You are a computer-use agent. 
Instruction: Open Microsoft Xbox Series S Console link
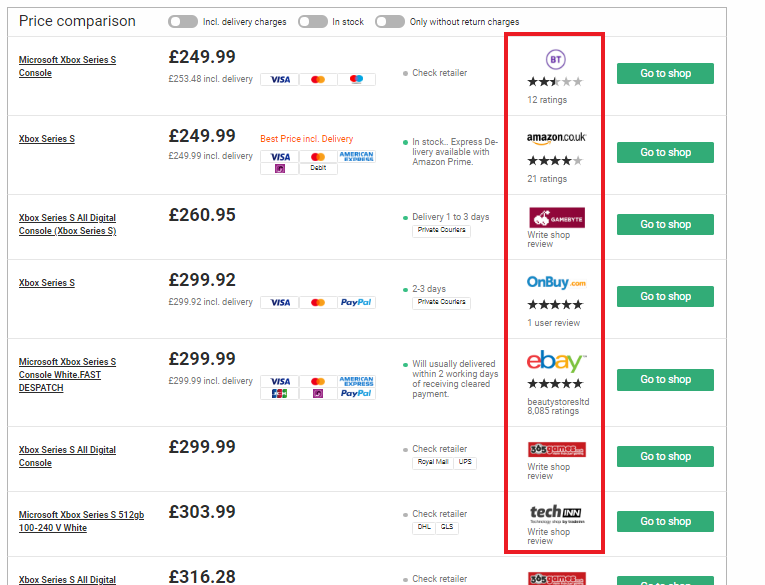pos(67,66)
